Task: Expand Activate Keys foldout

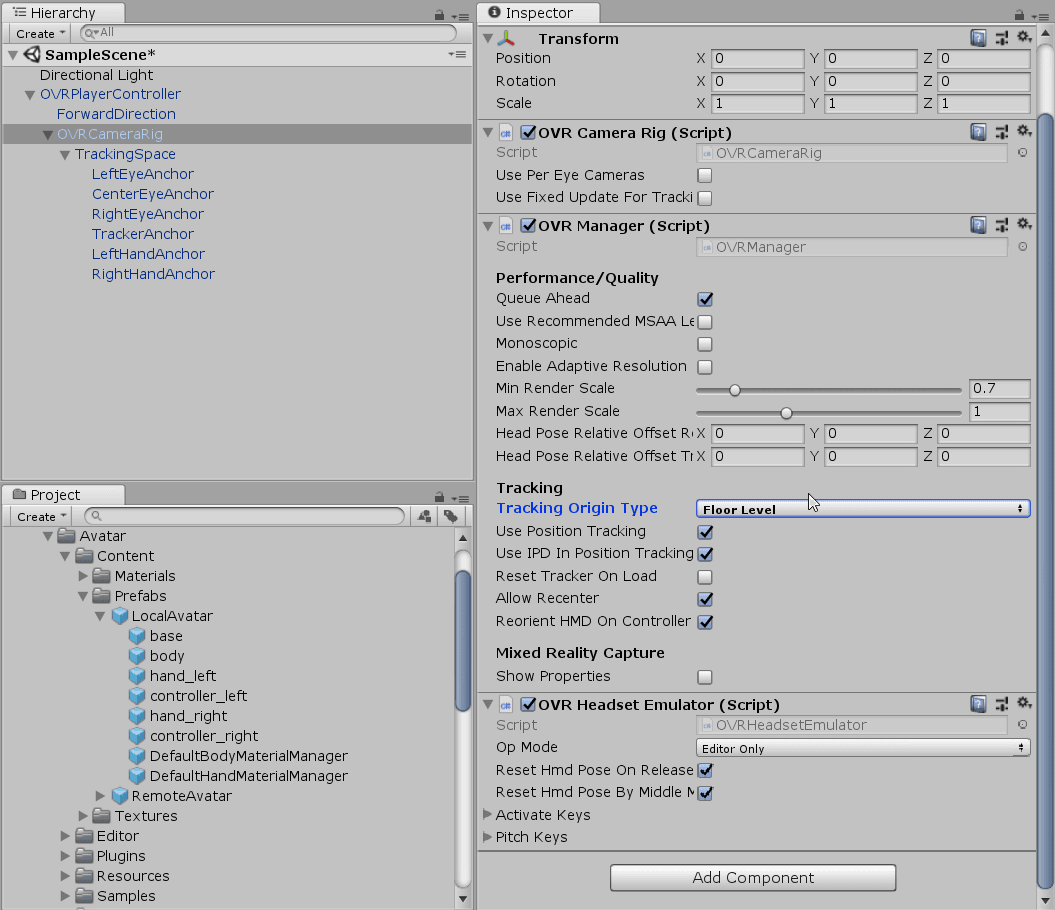Action: tap(488, 814)
